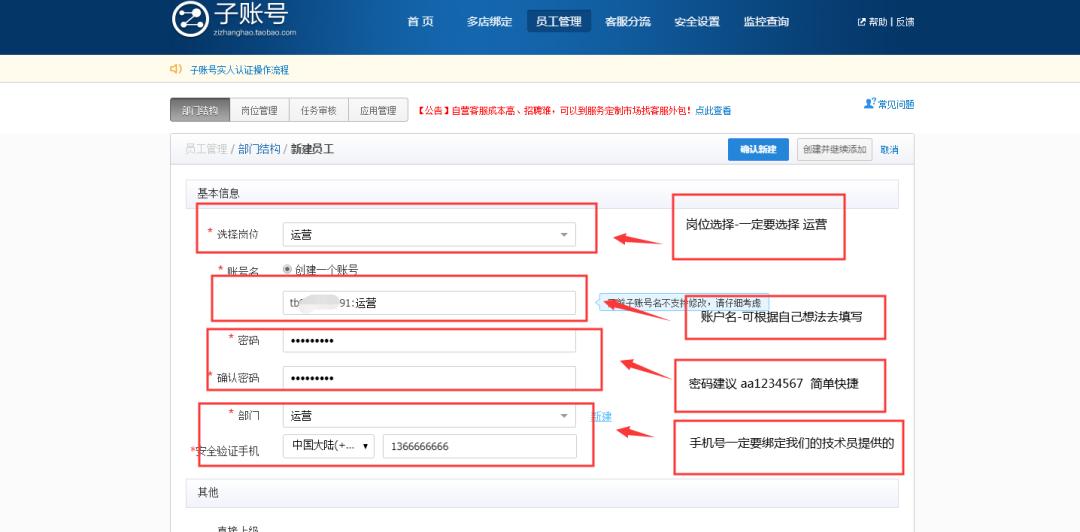The width and height of the screenshot is (1080, 532).
Task: Click the account name input field
Action: (429, 303)
